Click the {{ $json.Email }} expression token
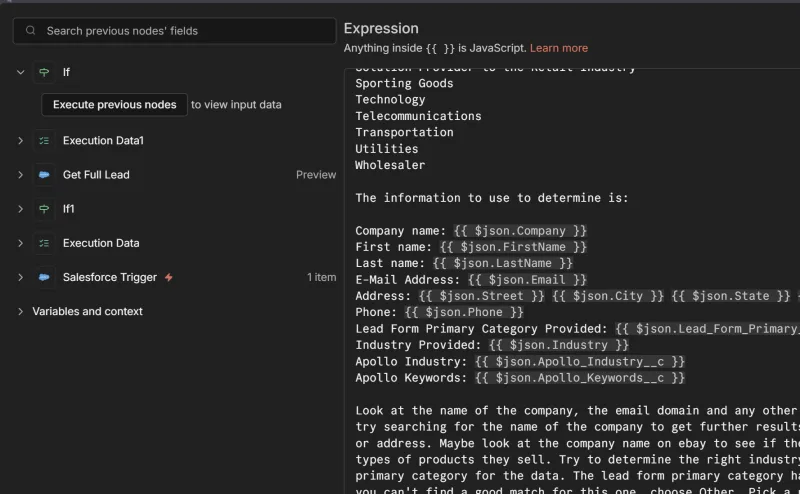The height and width of the screenshot is (494, 800). [527, 280]
